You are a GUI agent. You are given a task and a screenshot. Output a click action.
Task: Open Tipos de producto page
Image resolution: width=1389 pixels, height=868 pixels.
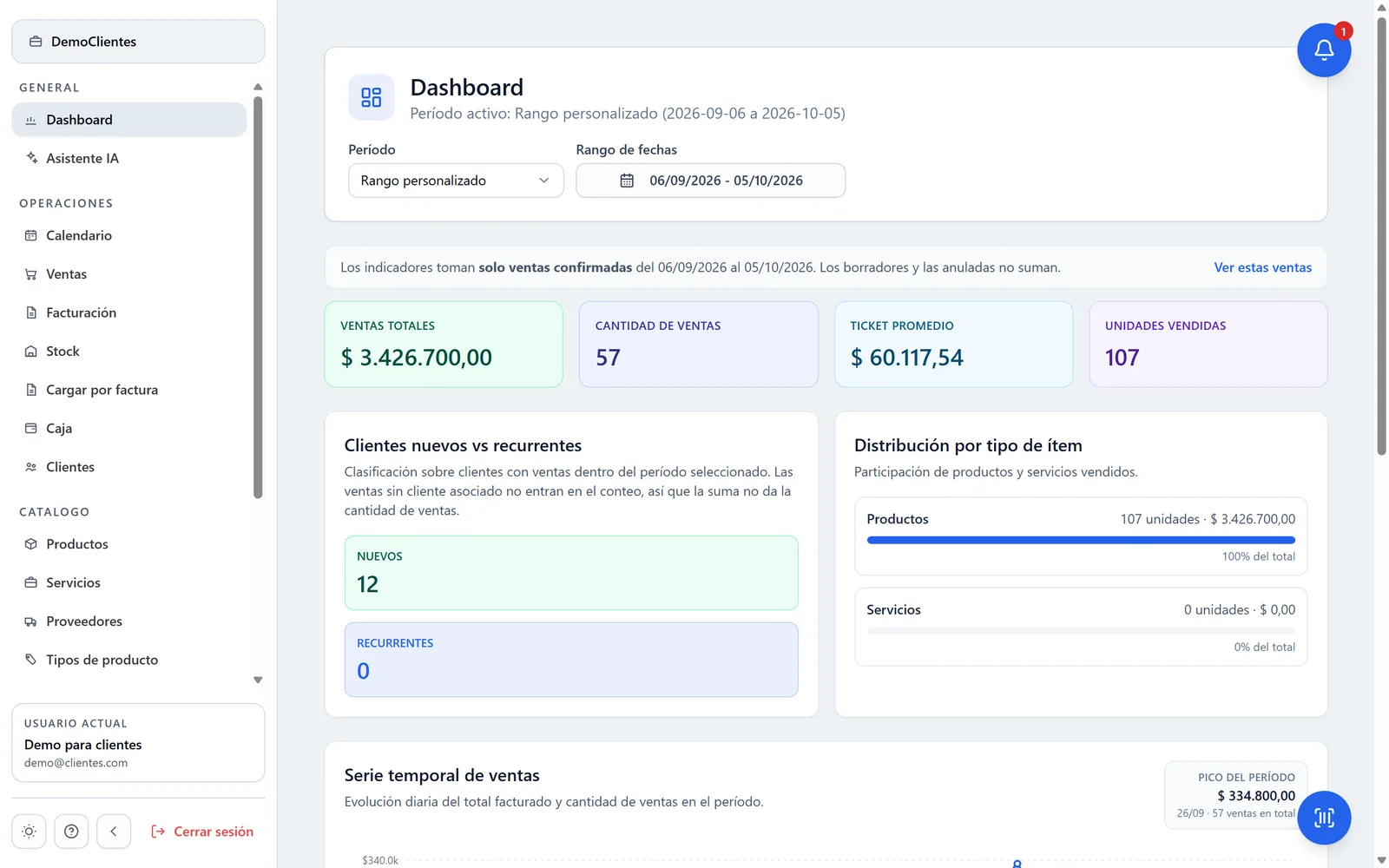[129, 660]
